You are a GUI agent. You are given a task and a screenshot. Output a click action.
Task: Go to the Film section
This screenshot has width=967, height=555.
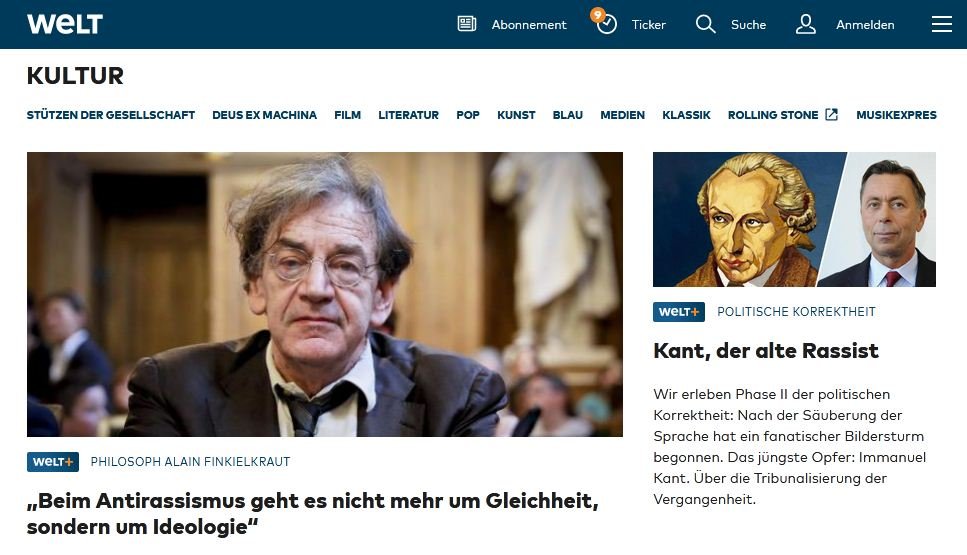click(347, 115)
